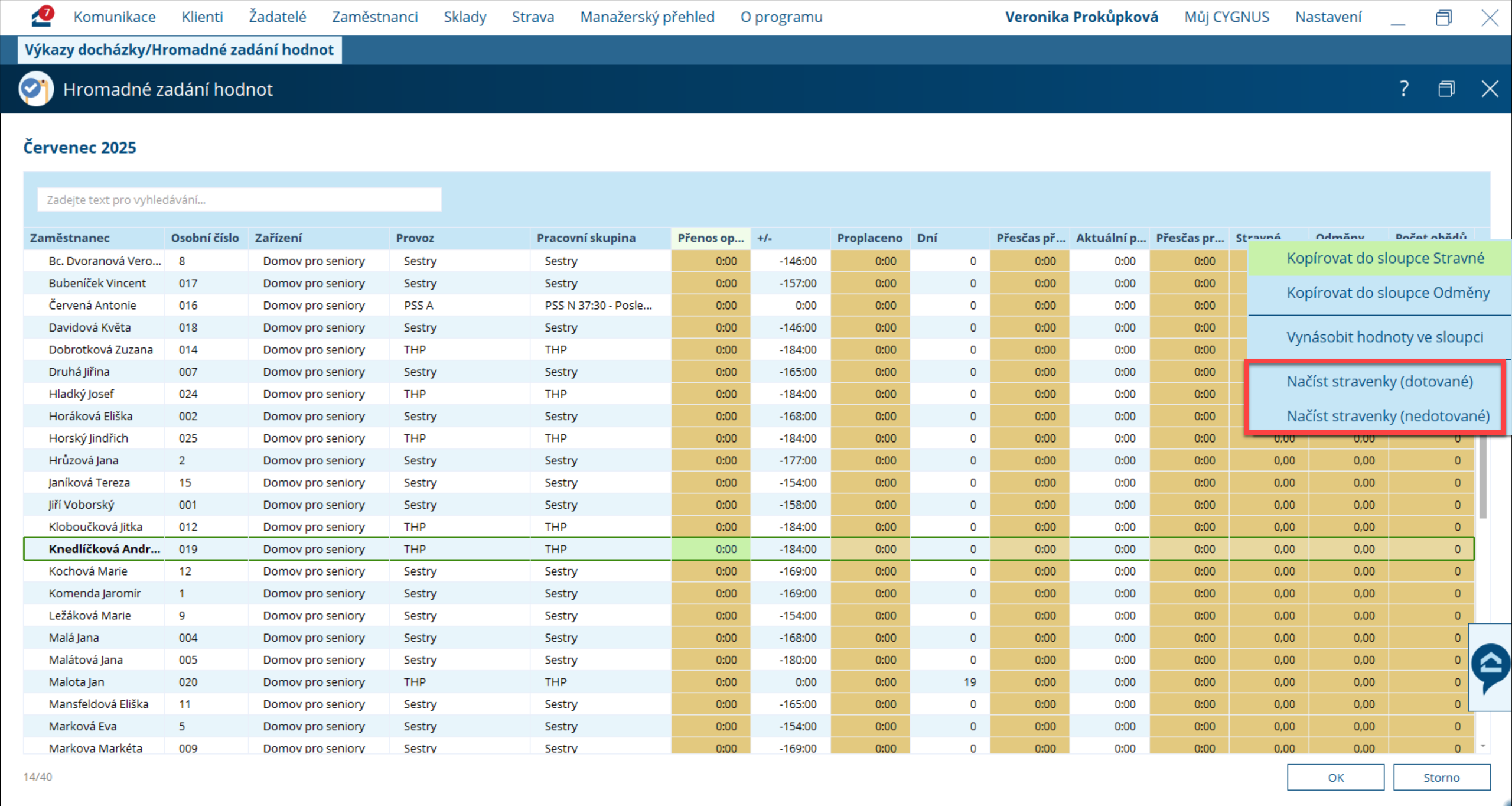Click the Výkazy docházky/Hromadné zadání hodnot tab
This screenshot has height=806, width=1512.
(179, 50)
